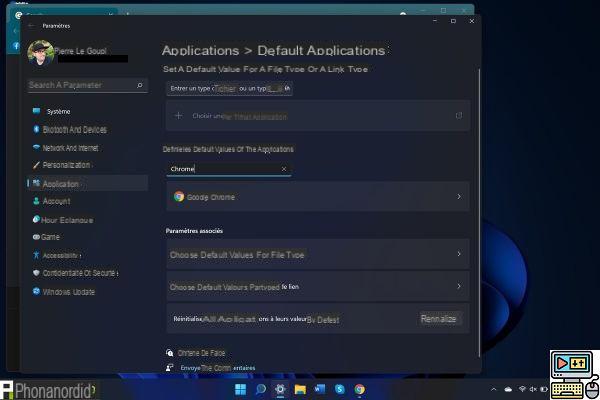Open the Accessibility settings category
The height and width of the screenshot is (400, 600).
(88, 255)
